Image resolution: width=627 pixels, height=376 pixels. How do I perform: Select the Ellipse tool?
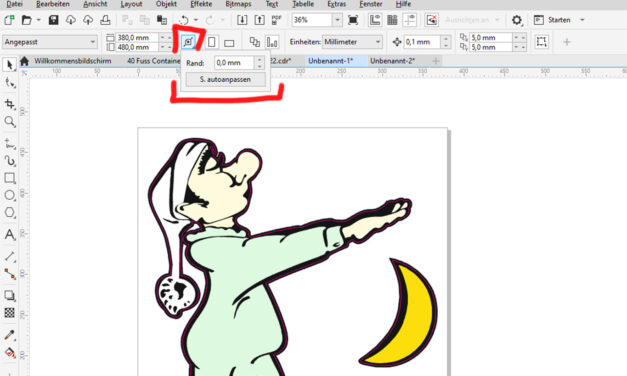point(10,196)
